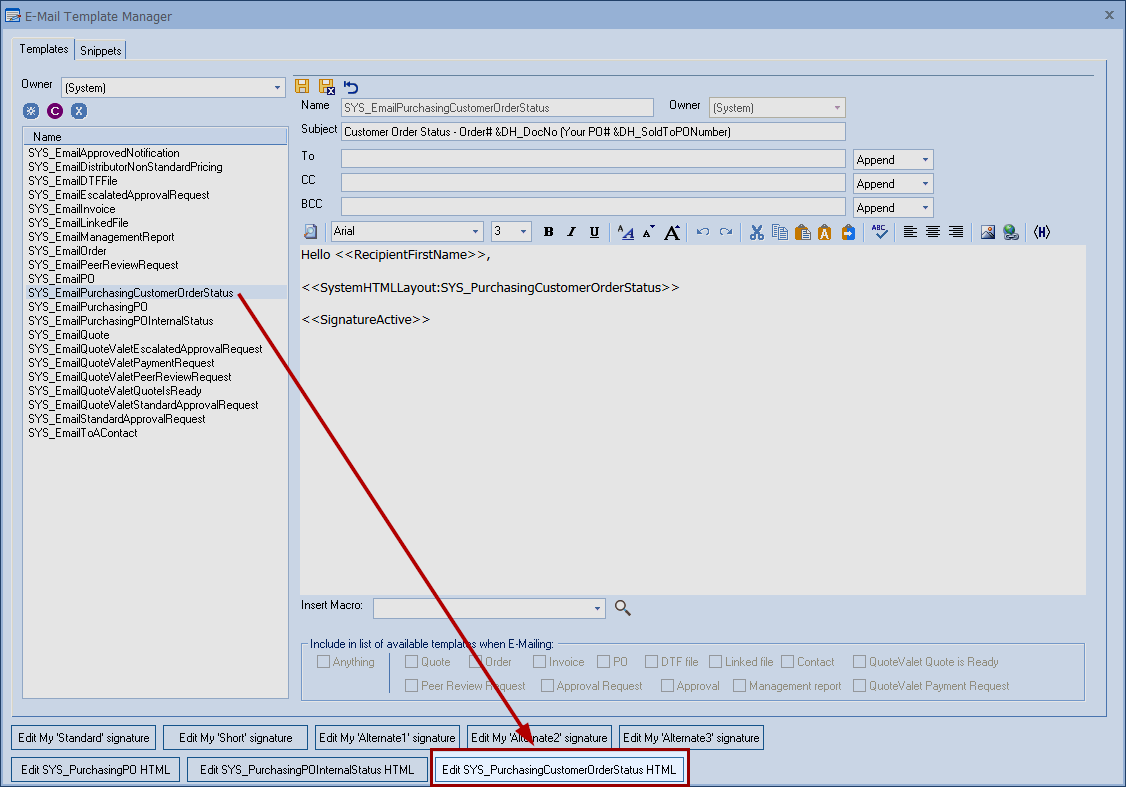Click the Bold formatting icon
Image resolution: width=1126 pixels, height=787 pixels.
pyautogui.click(x=548, y=232)
